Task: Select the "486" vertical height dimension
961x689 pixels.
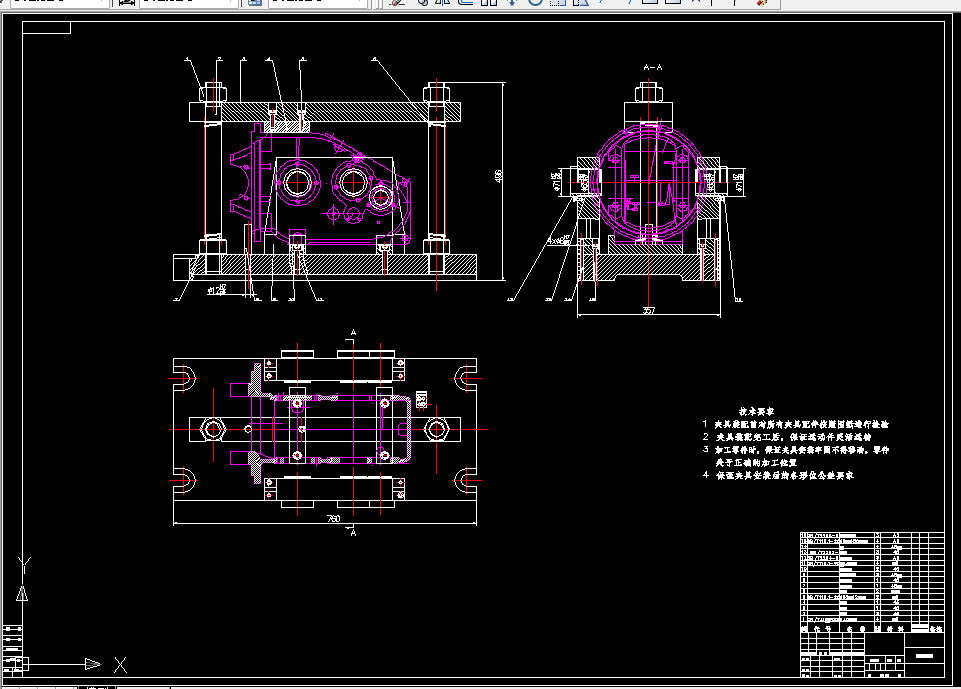Action: (x=498, y=176)
